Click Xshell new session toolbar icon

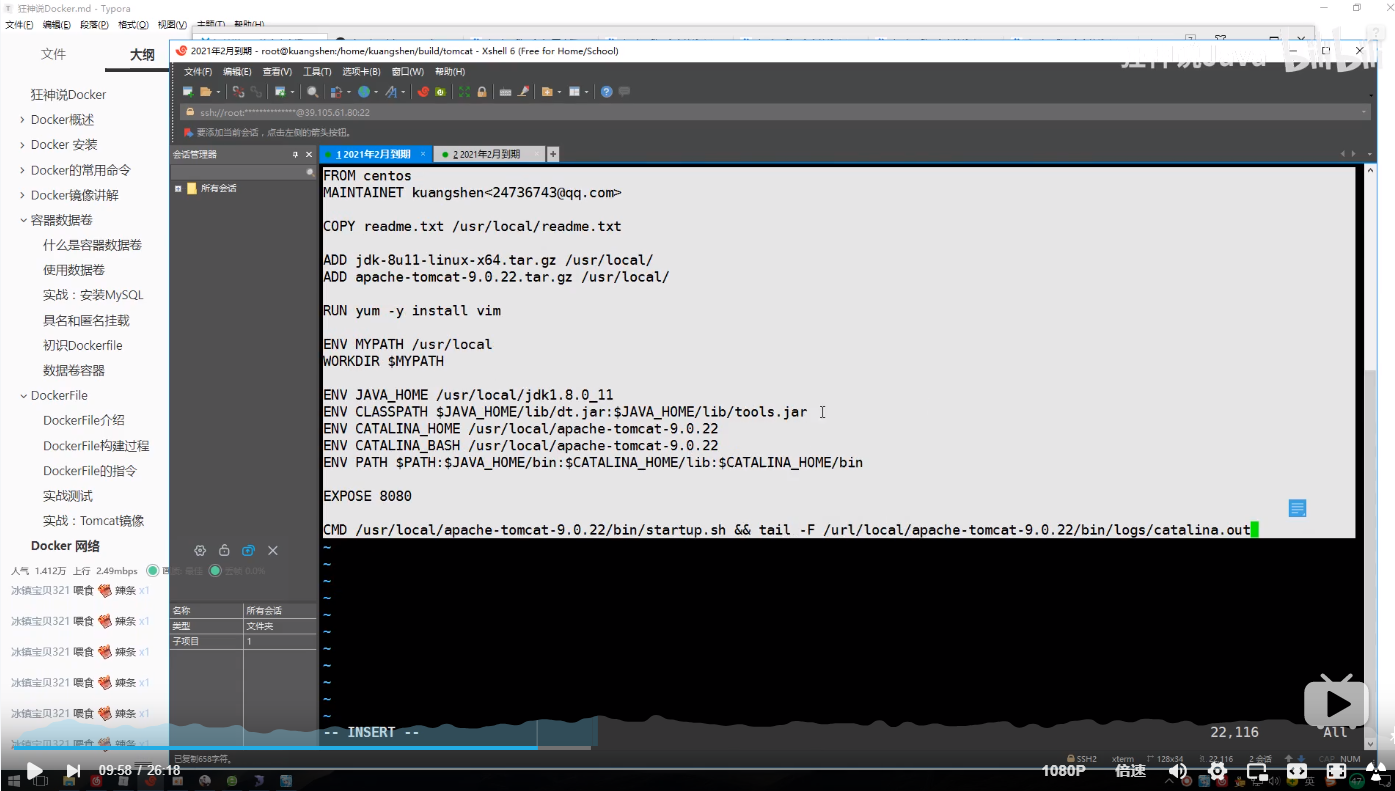click(x=188, y=91)
